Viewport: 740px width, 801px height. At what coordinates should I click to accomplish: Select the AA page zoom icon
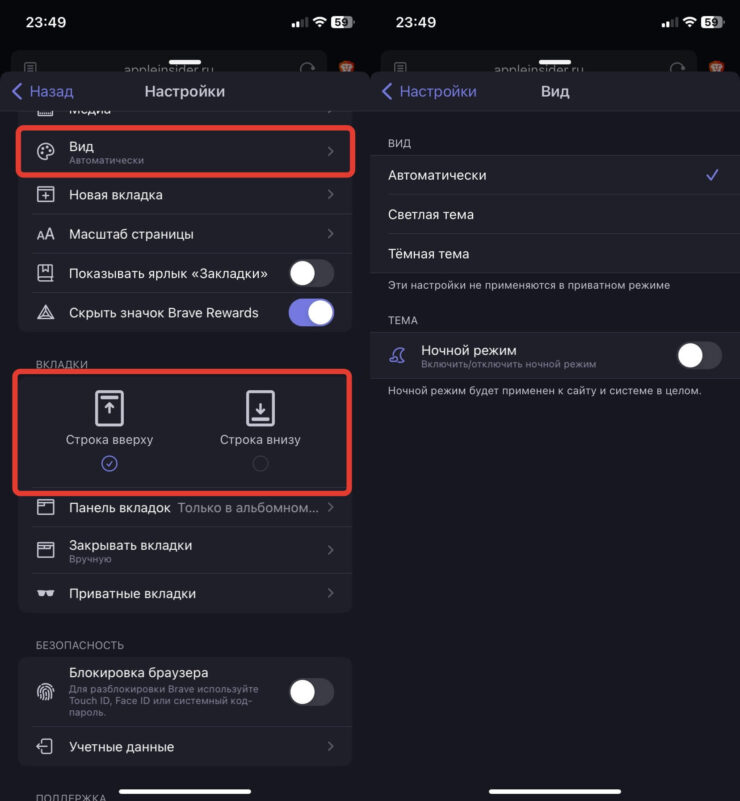tap(44, 234)
